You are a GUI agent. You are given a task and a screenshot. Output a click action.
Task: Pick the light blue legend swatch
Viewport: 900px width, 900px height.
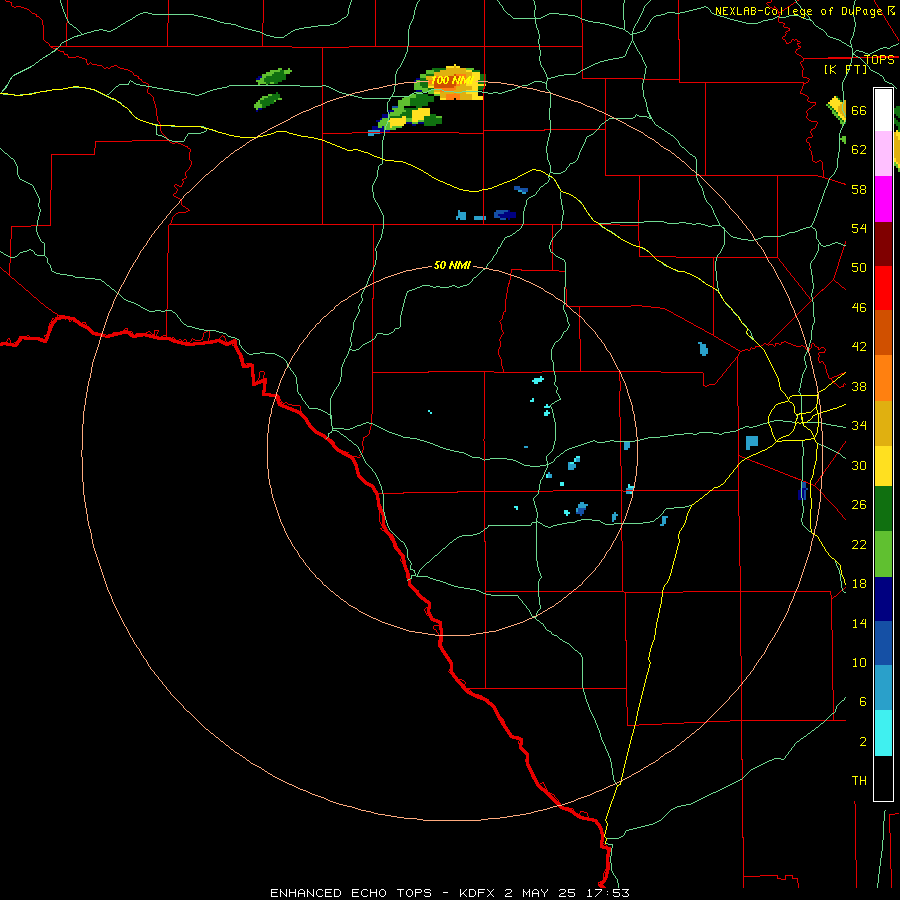(883, 688)
